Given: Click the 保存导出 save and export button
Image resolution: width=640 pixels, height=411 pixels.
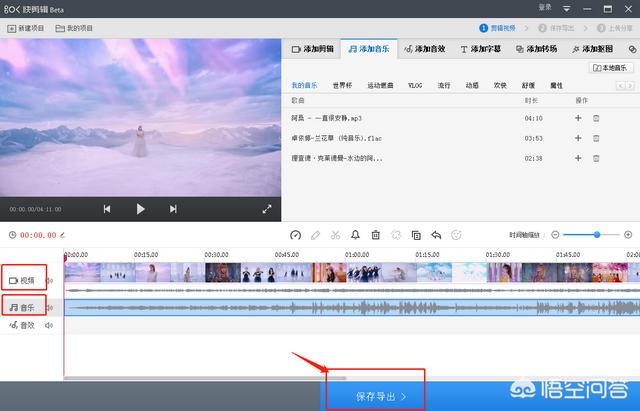Looking at the screenshot, I should [x=381, y=396].
